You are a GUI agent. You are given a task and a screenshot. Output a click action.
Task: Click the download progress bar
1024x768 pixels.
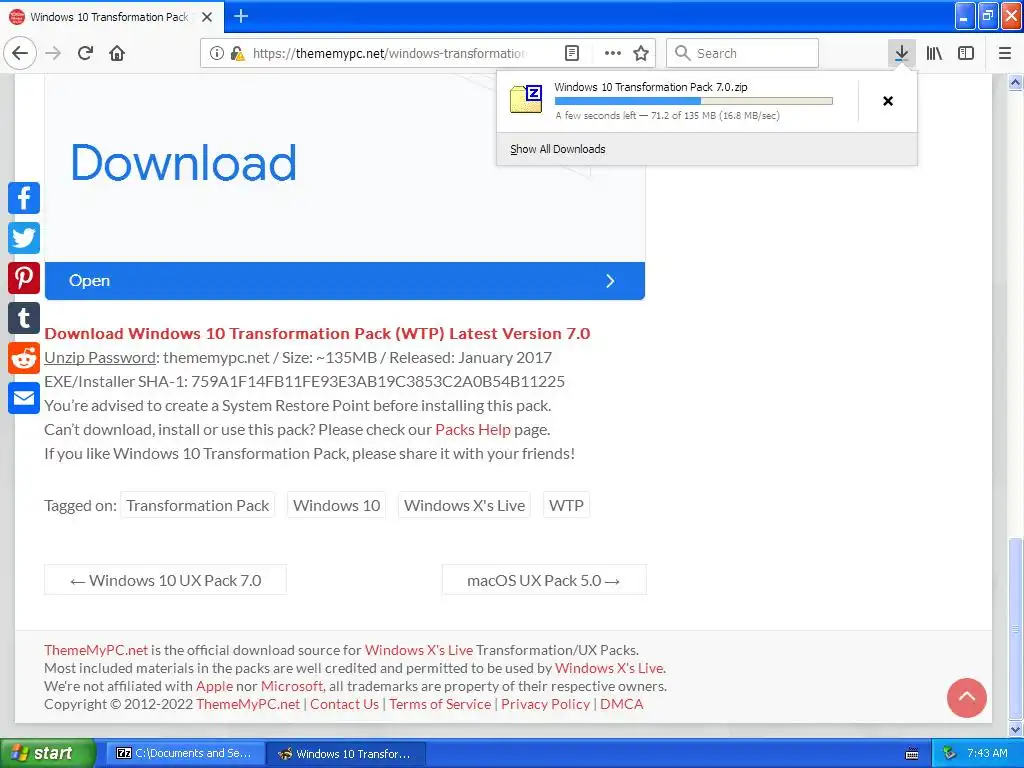click(694, 101)
